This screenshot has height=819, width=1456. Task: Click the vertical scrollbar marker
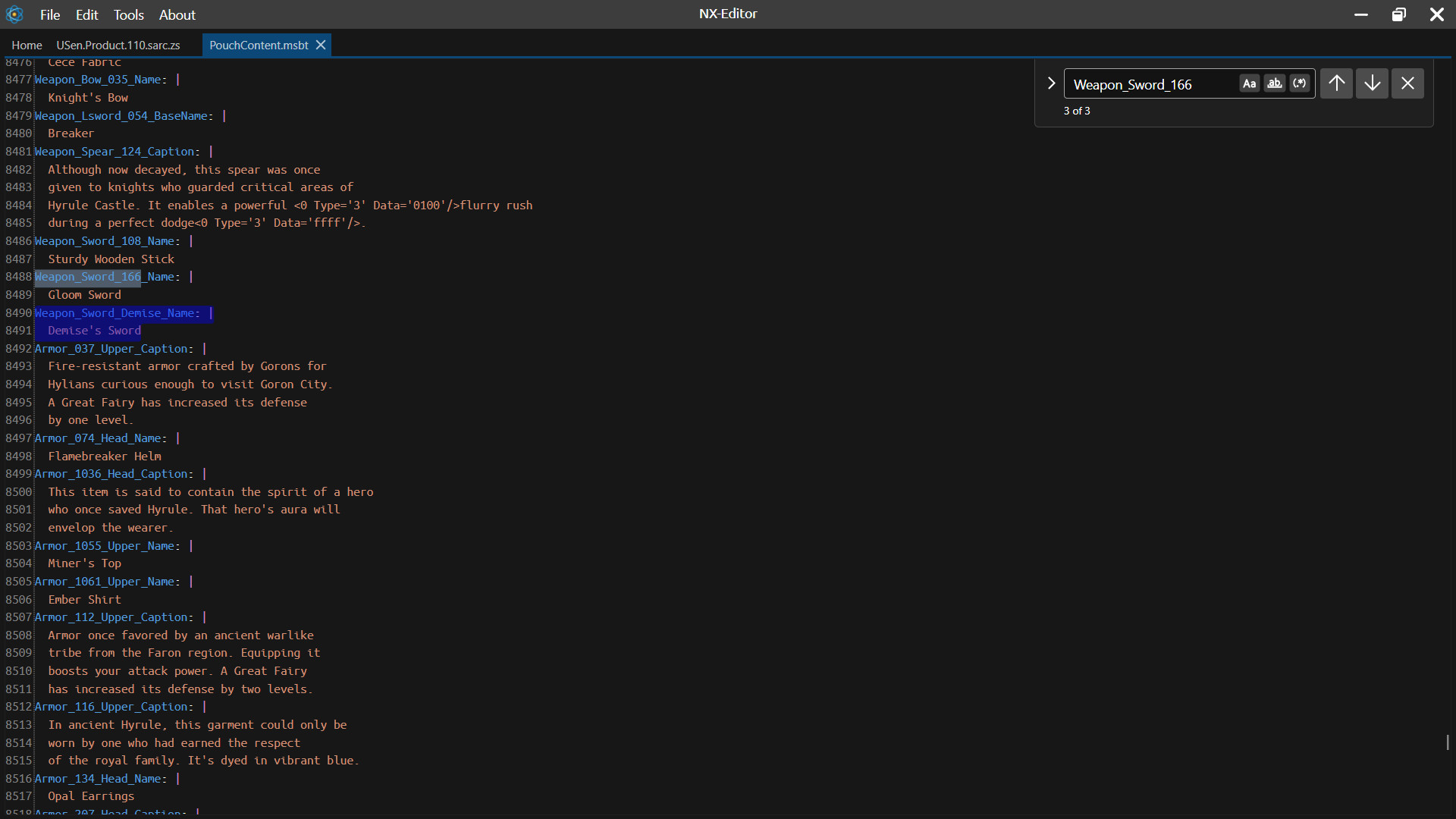click(1448, 742)
